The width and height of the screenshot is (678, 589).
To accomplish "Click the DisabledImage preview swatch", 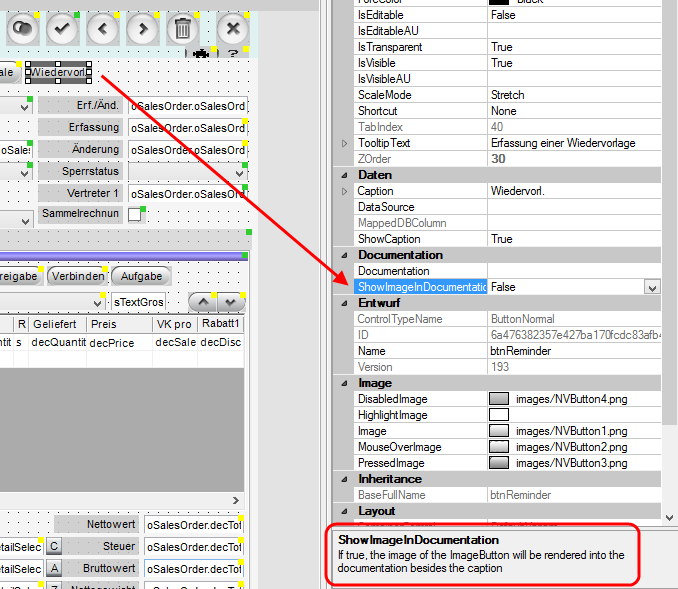I will pos(499,399).
